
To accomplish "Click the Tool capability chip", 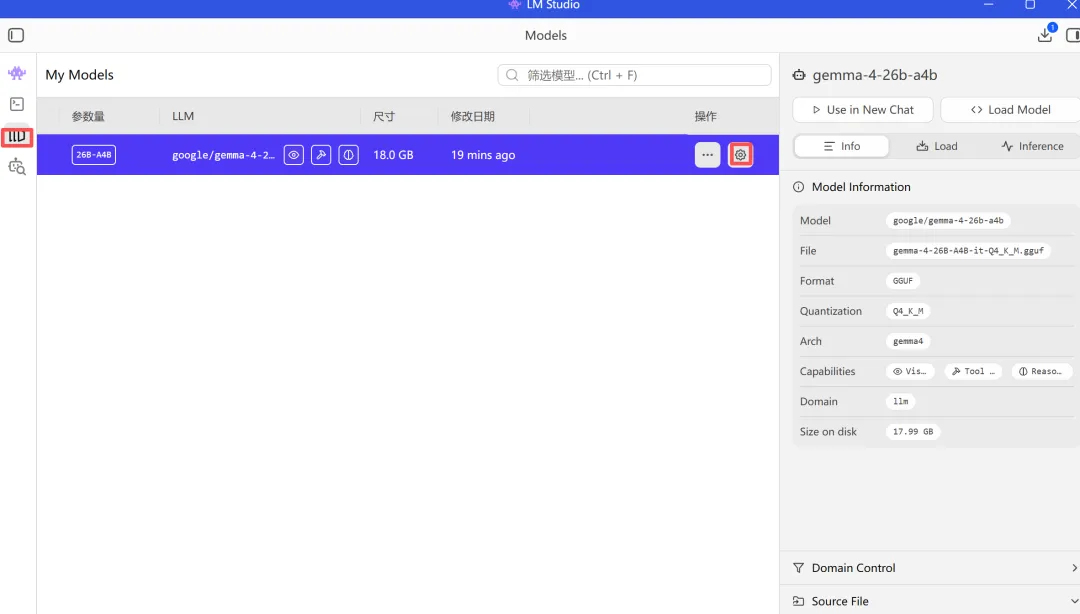I will pos(973,371).
